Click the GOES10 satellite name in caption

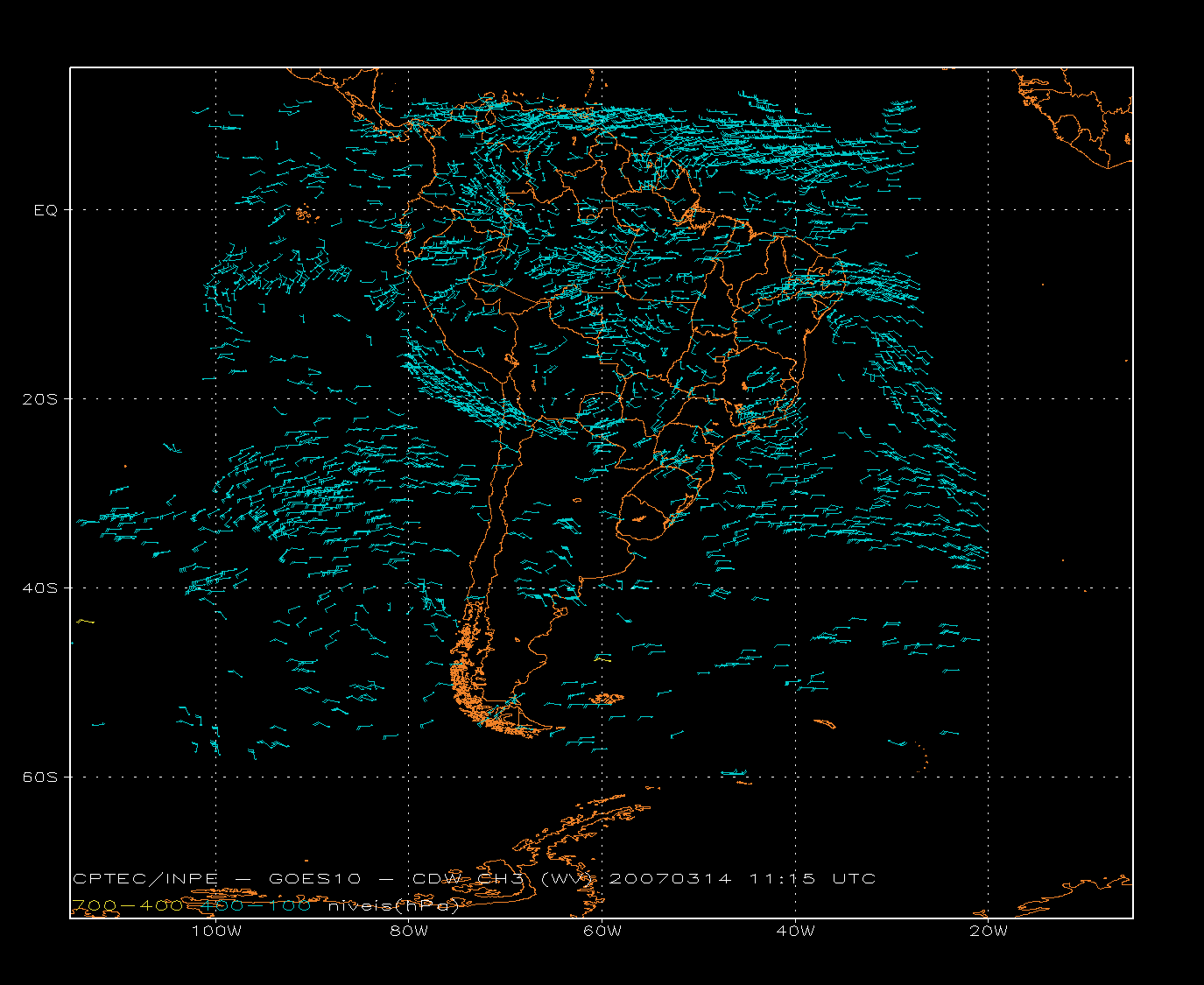(x=315, y=878)
